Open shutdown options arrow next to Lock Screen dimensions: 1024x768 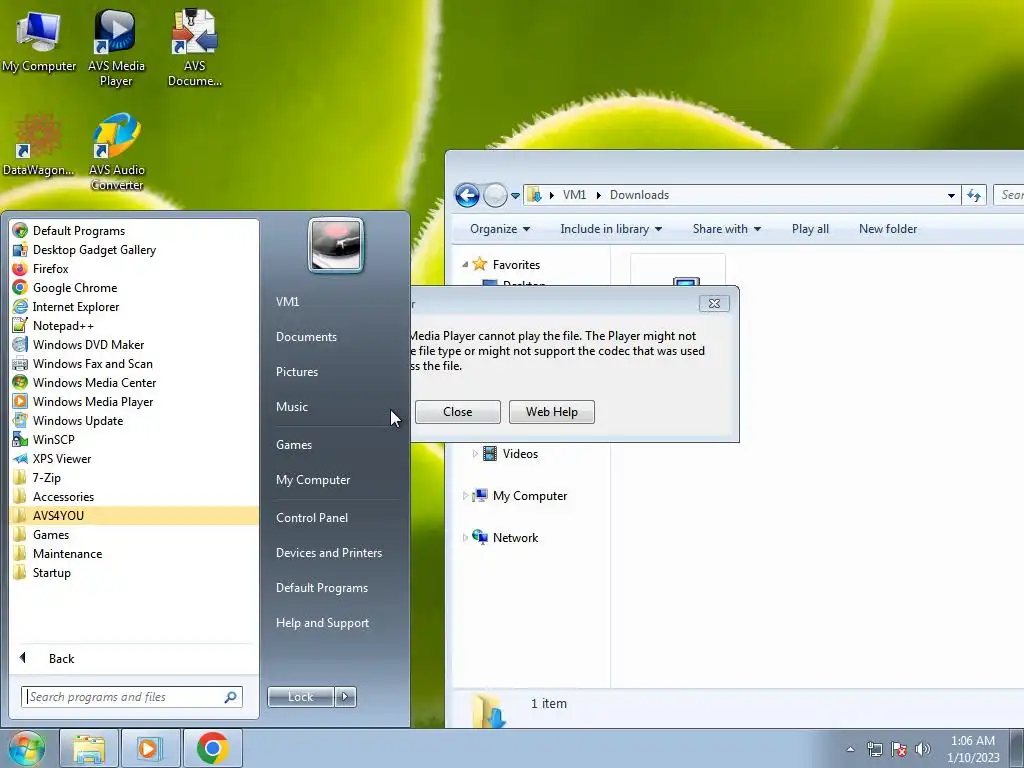point(345,697)
